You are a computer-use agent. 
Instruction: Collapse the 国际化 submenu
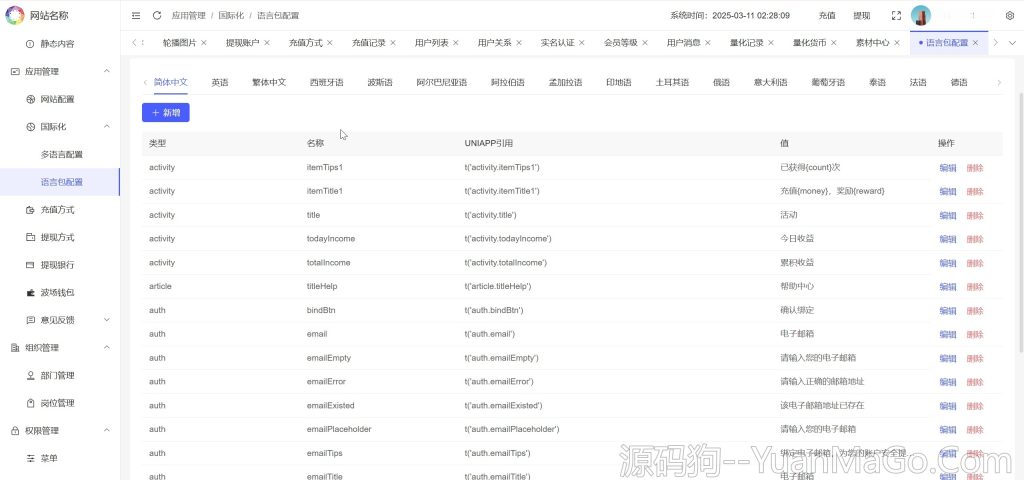click(x=107, y=127)
